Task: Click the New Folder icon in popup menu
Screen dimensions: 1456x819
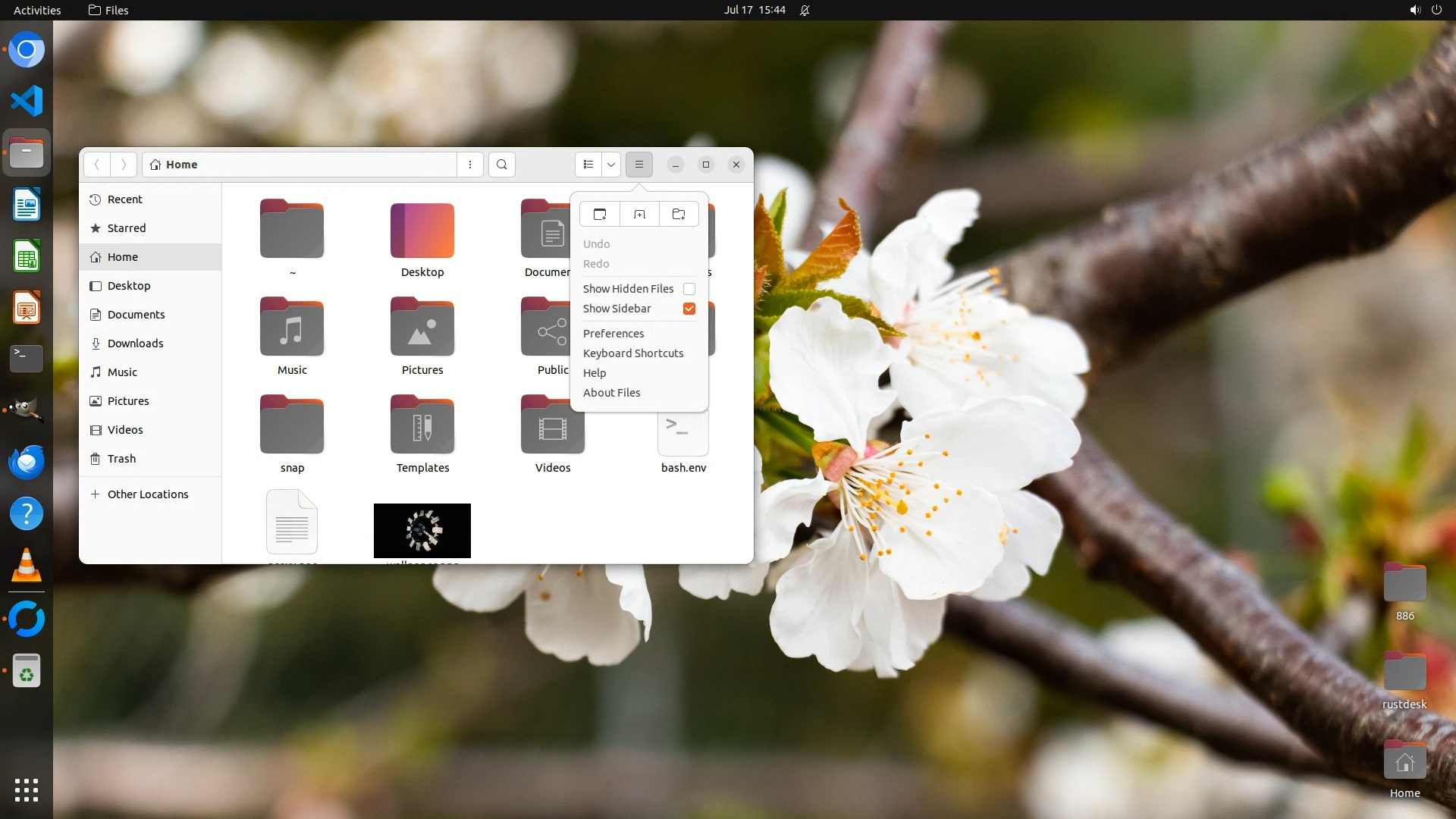Action: click(679, 215)
